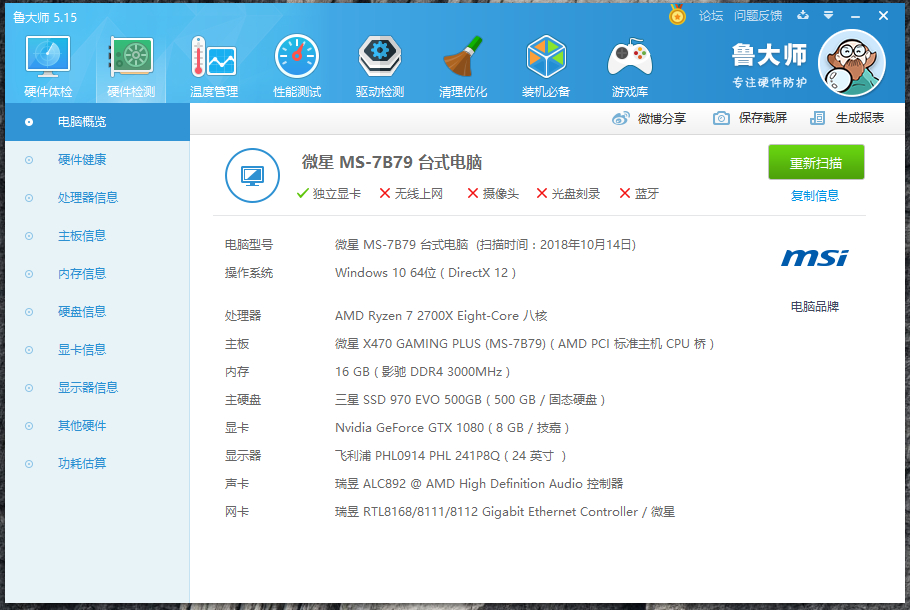Screen dimensions: 910x610
Task: Click the Weibo share icon
Action: tap(620, 118)
